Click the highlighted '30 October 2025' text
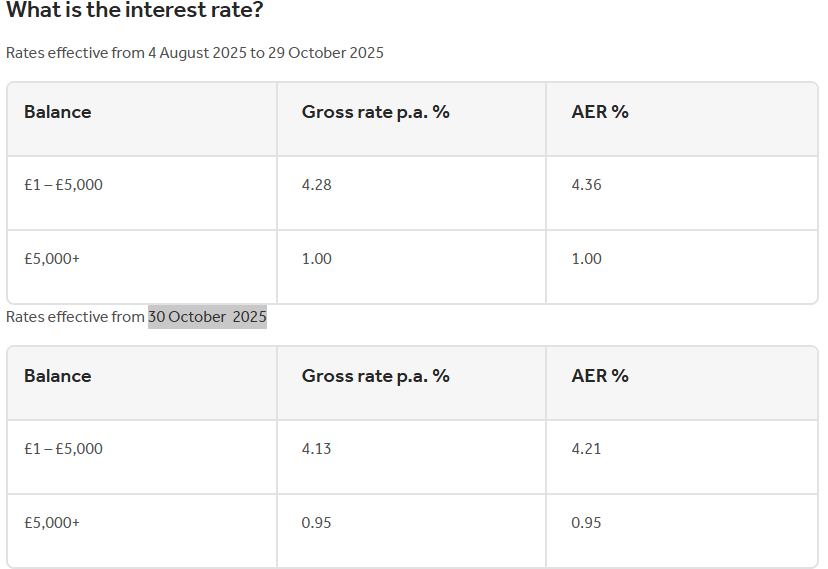The image size is (828, 569). pyautogui.click(x=207, y=317)
